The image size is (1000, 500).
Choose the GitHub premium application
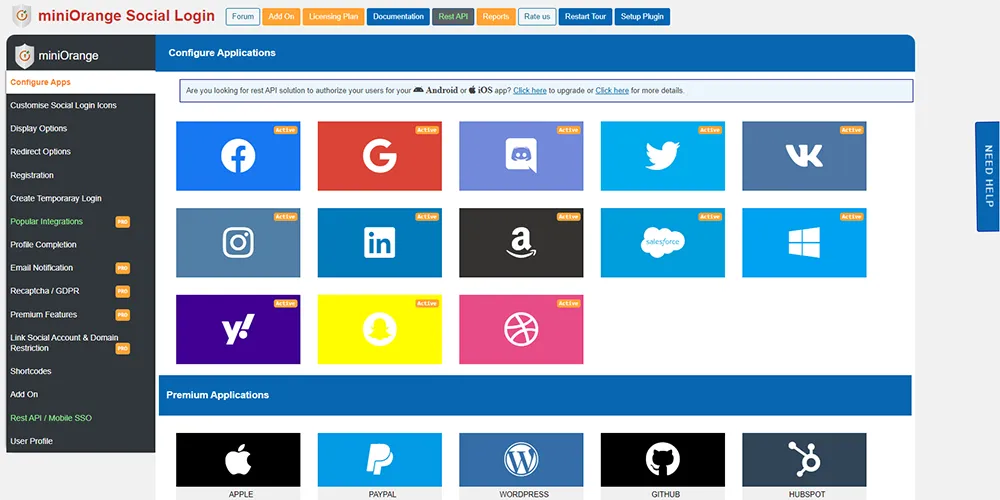click(662, 460)
